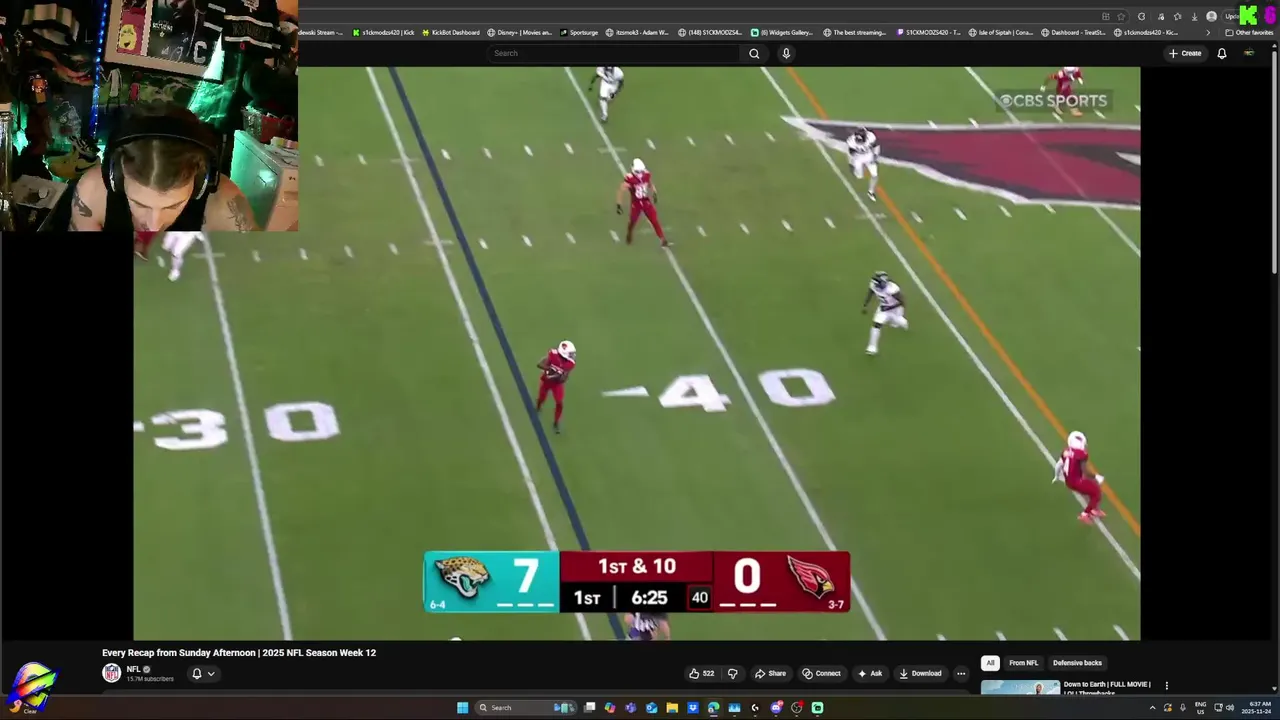Image resolution: width=1280 pixels, height=720 pixels.
Task: Click the Connect button under the video
Action: (821, 673)
